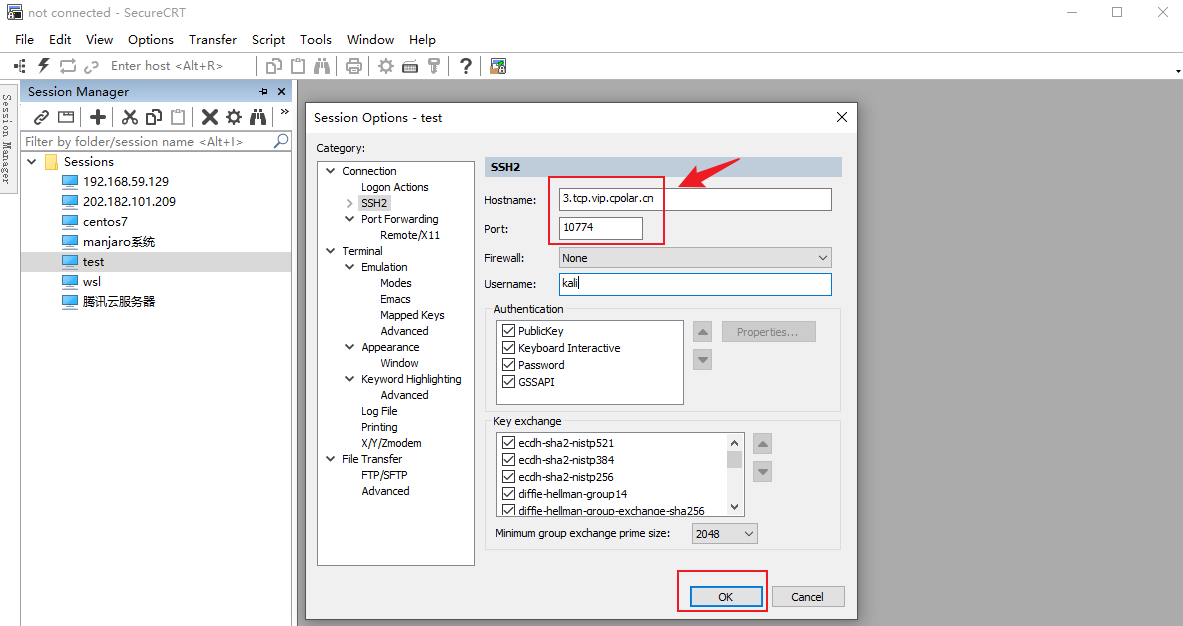Collapse the File Transfer category

[x=330, y=459]
